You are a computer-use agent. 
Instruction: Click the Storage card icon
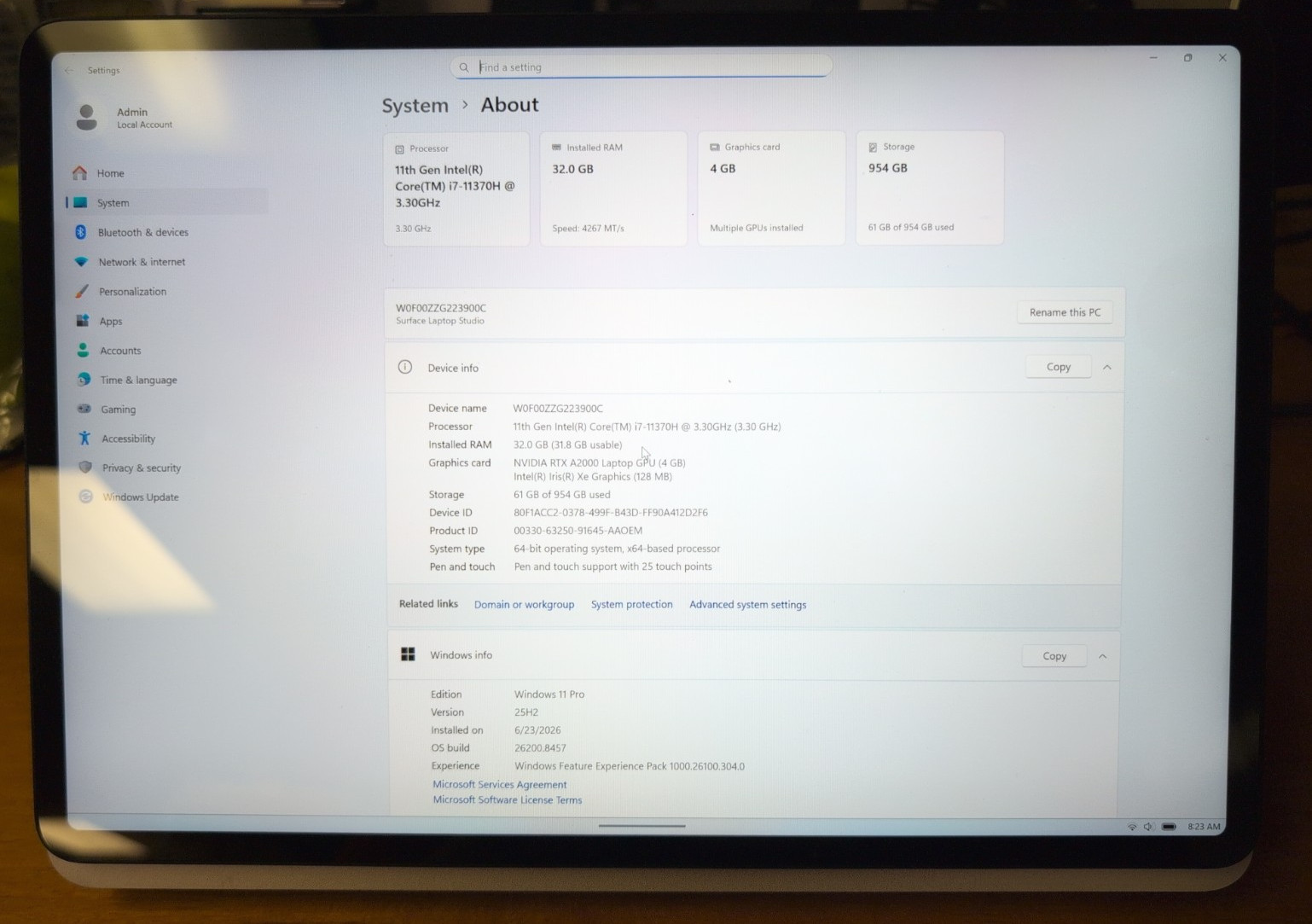(x=873, y=147)
